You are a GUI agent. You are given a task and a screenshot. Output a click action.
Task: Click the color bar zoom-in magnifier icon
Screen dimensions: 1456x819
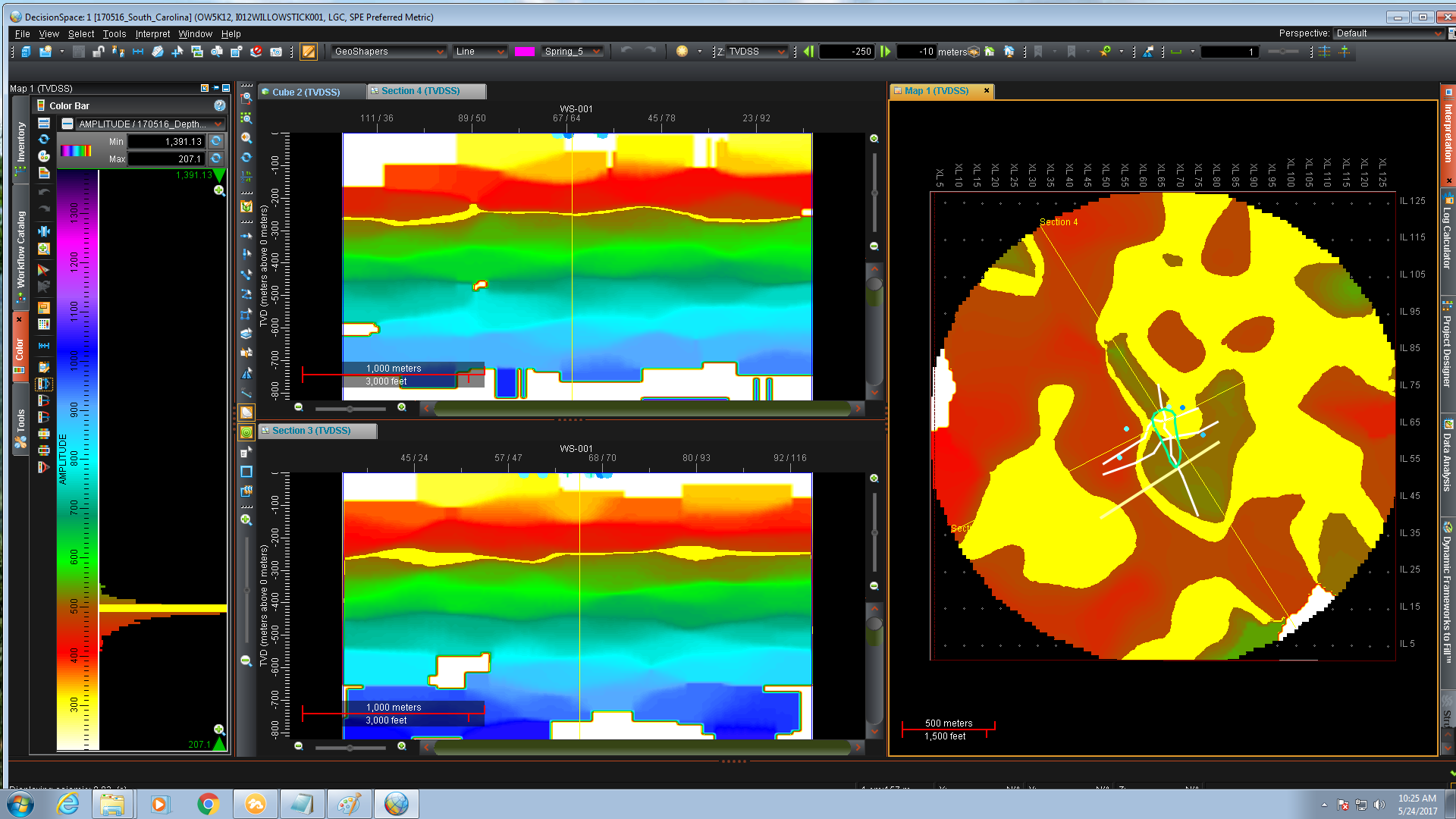(x=44, y=249)
